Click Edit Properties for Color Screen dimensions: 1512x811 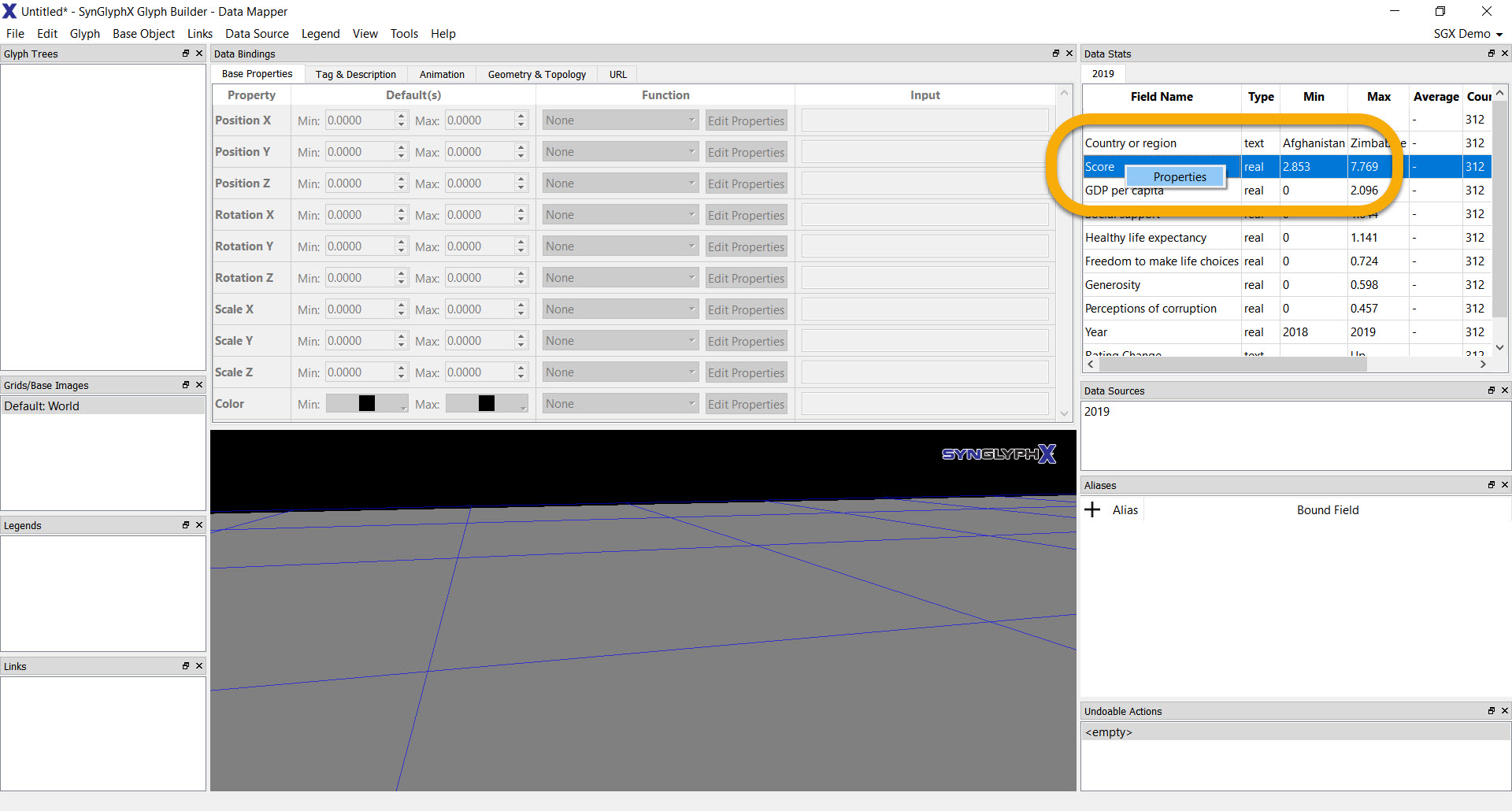coord(746,404)
